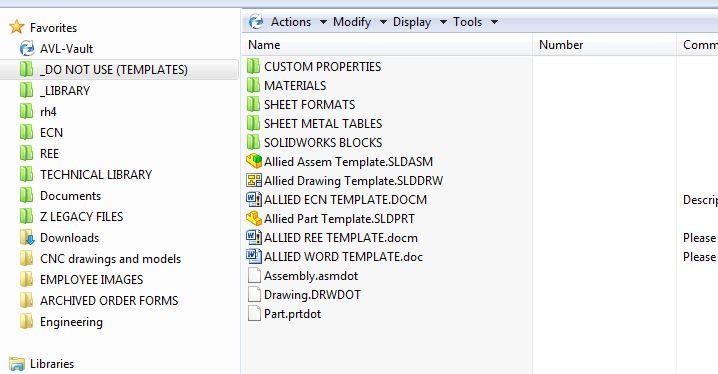
Task: Click the Favorites star icon
Action: (16, 27)
